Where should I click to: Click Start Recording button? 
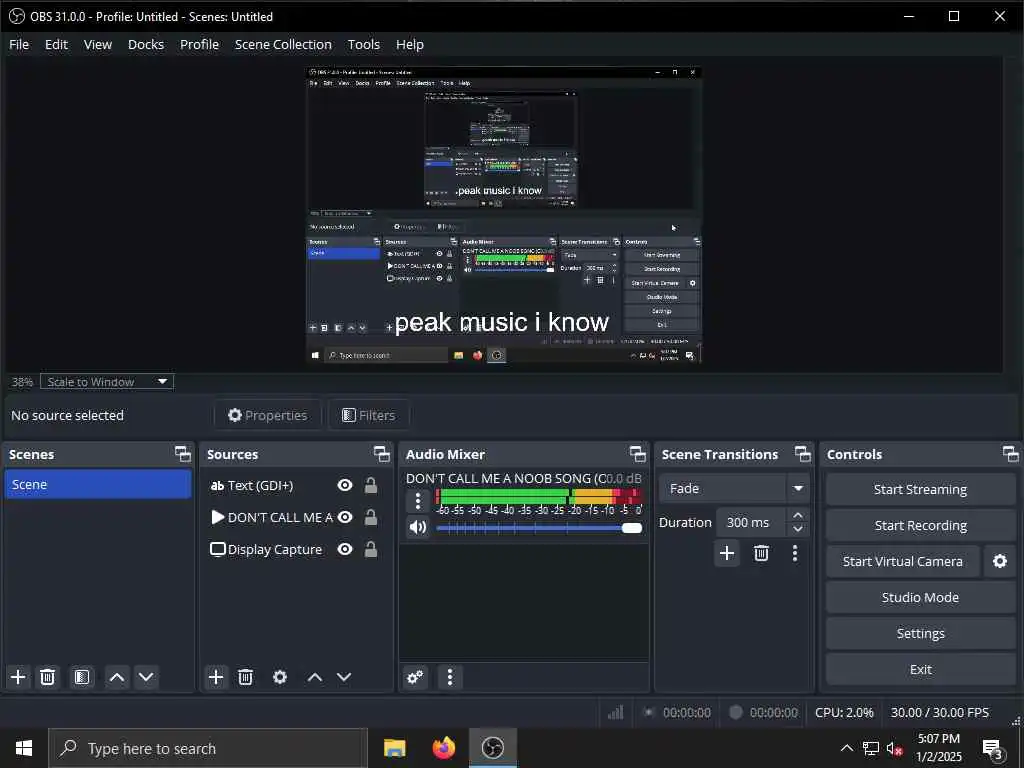click(x=920, y=525)
